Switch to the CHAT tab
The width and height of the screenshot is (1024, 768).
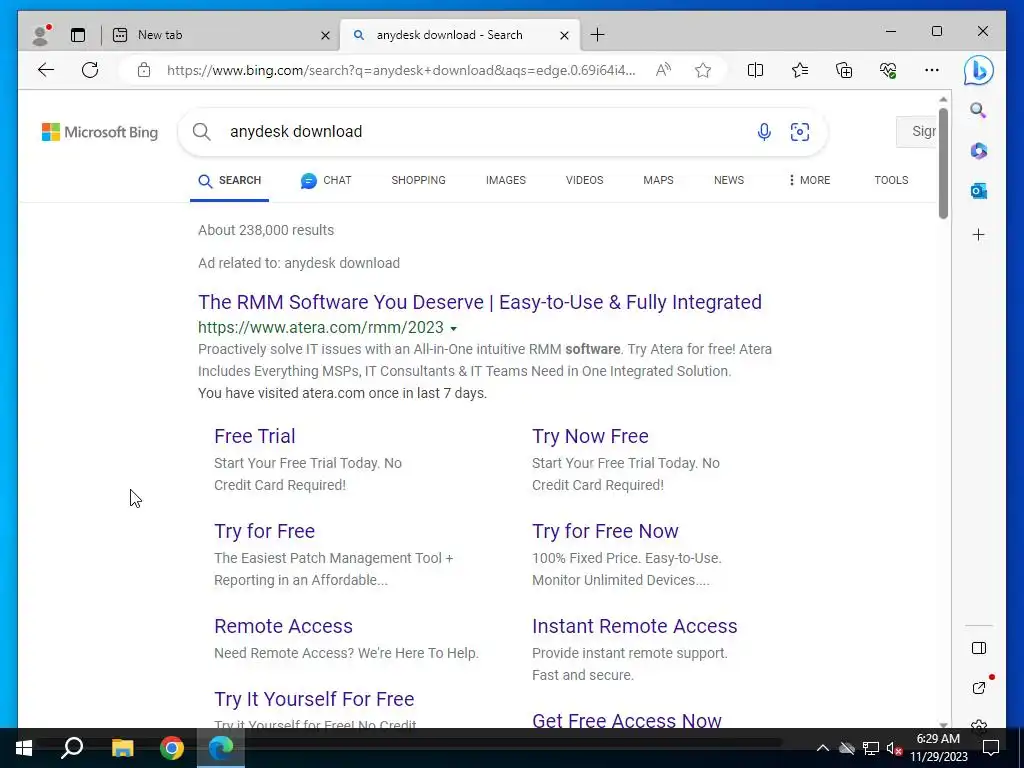pyautogui.click(x=326, y=181)
